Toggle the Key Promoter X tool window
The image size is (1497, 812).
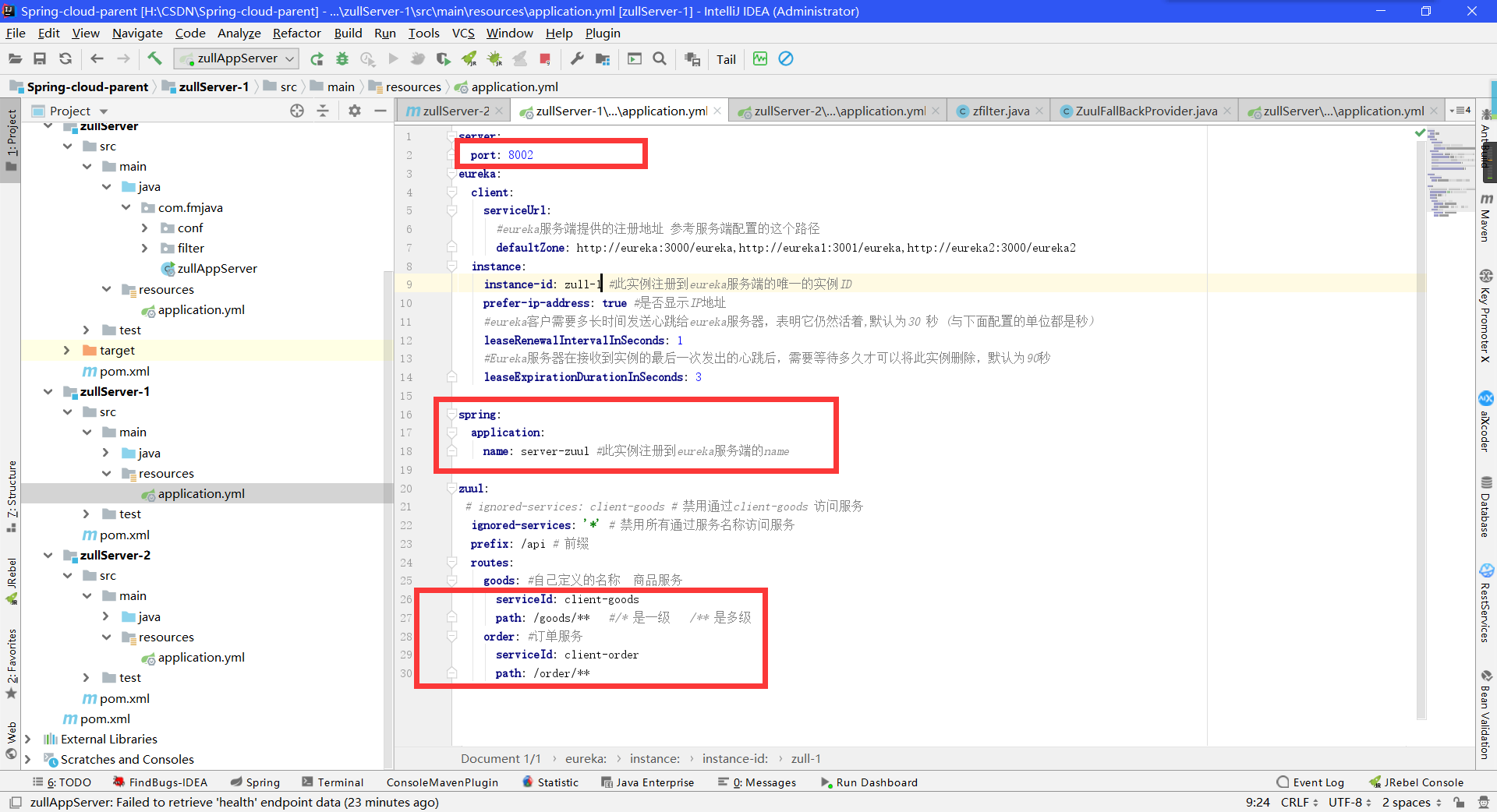1486,316
